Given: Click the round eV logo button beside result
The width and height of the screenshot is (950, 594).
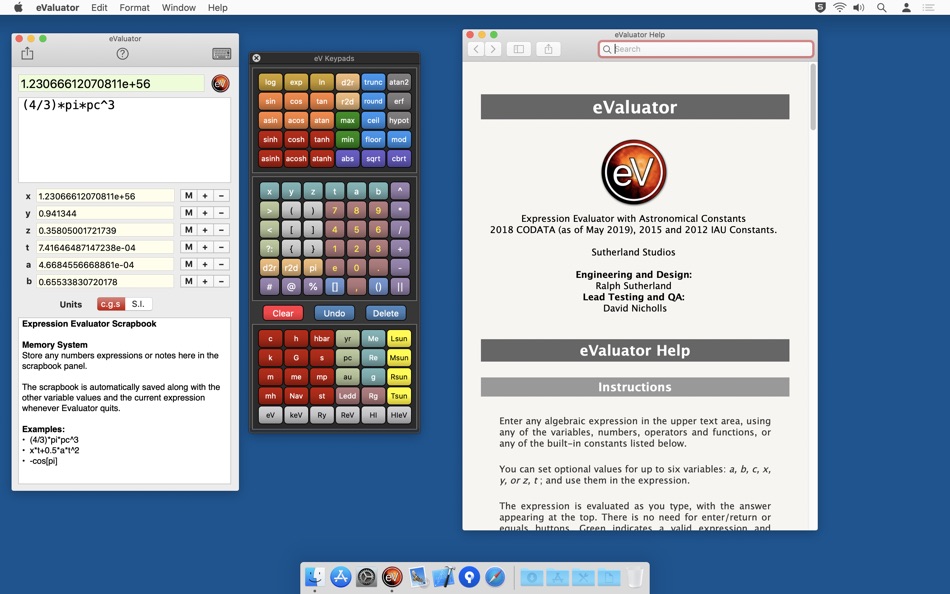Looking at the screenshot, I should 221,83.
